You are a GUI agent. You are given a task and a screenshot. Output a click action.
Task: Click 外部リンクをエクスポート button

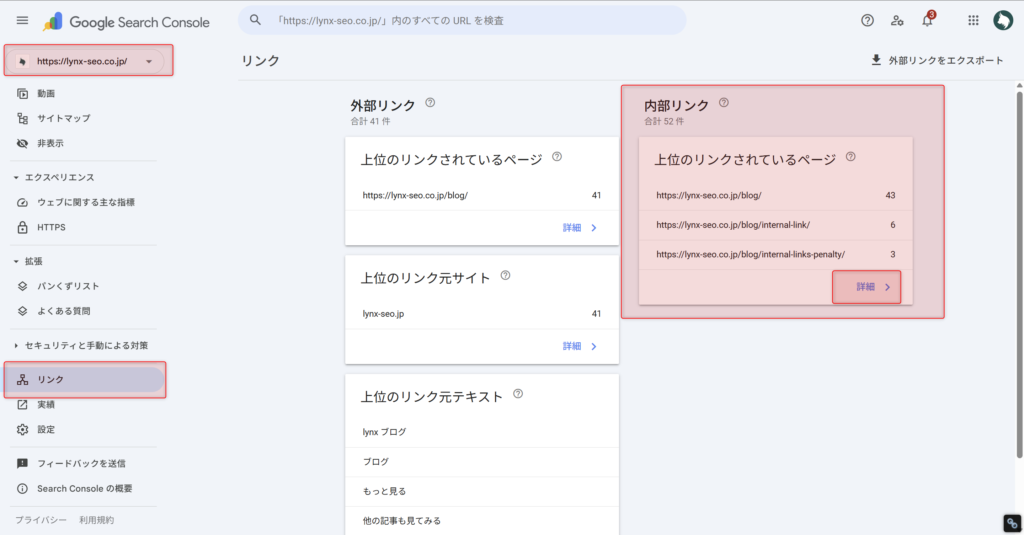click(937, 60)
